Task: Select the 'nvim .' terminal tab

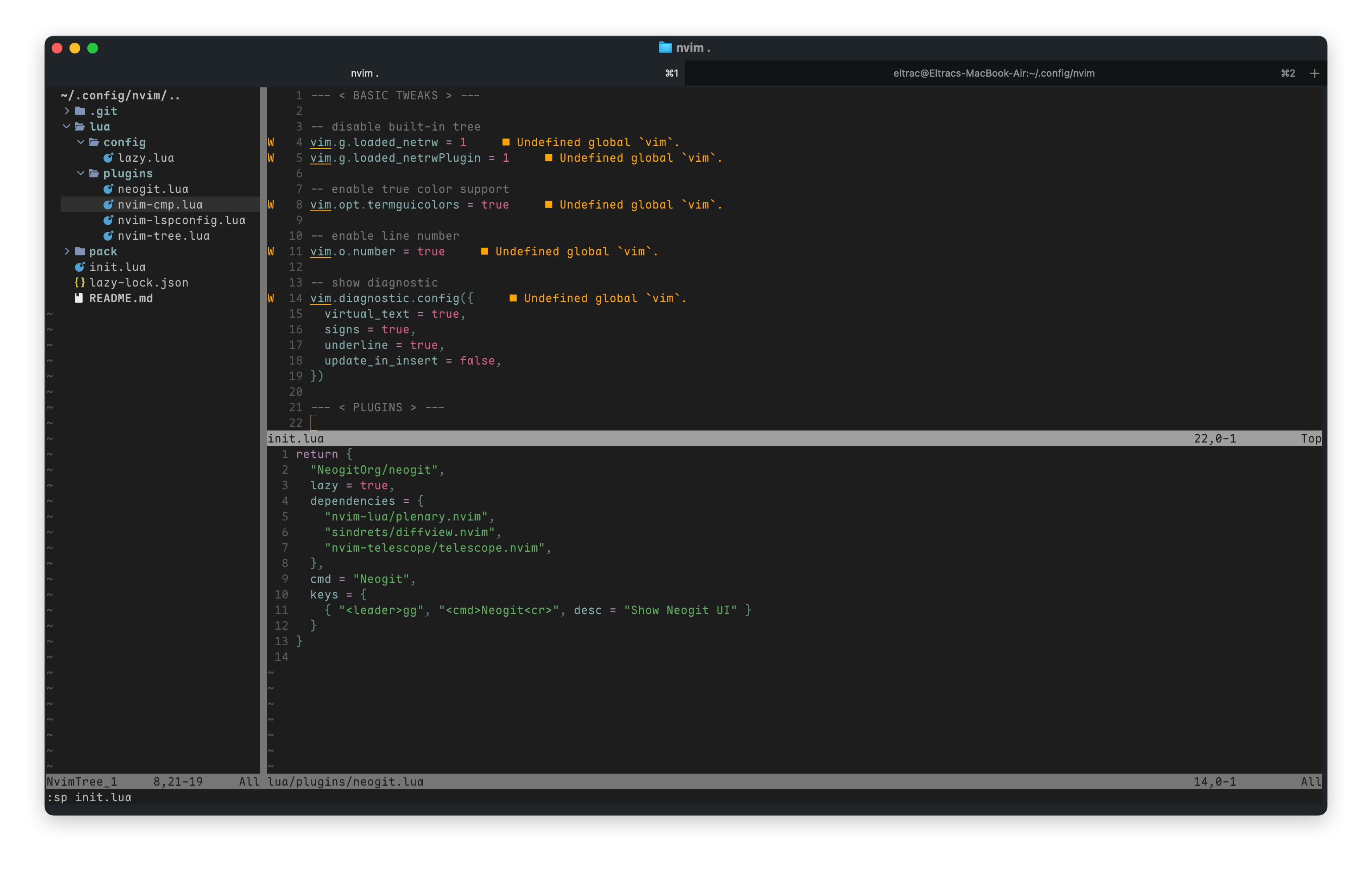Action: pos(365,73)
